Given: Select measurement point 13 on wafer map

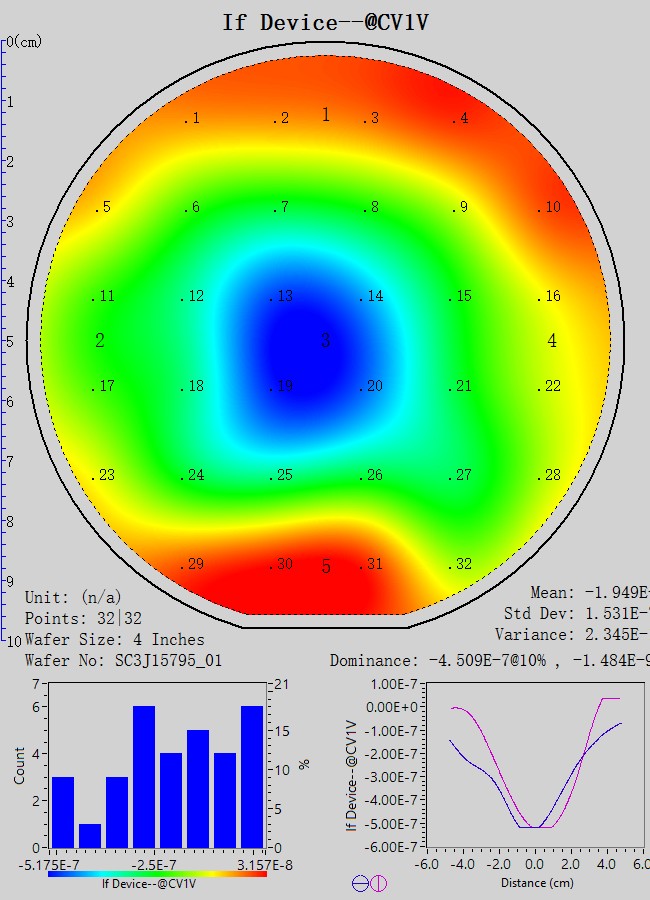Looking at the screenshot, I should click(283, 296).
